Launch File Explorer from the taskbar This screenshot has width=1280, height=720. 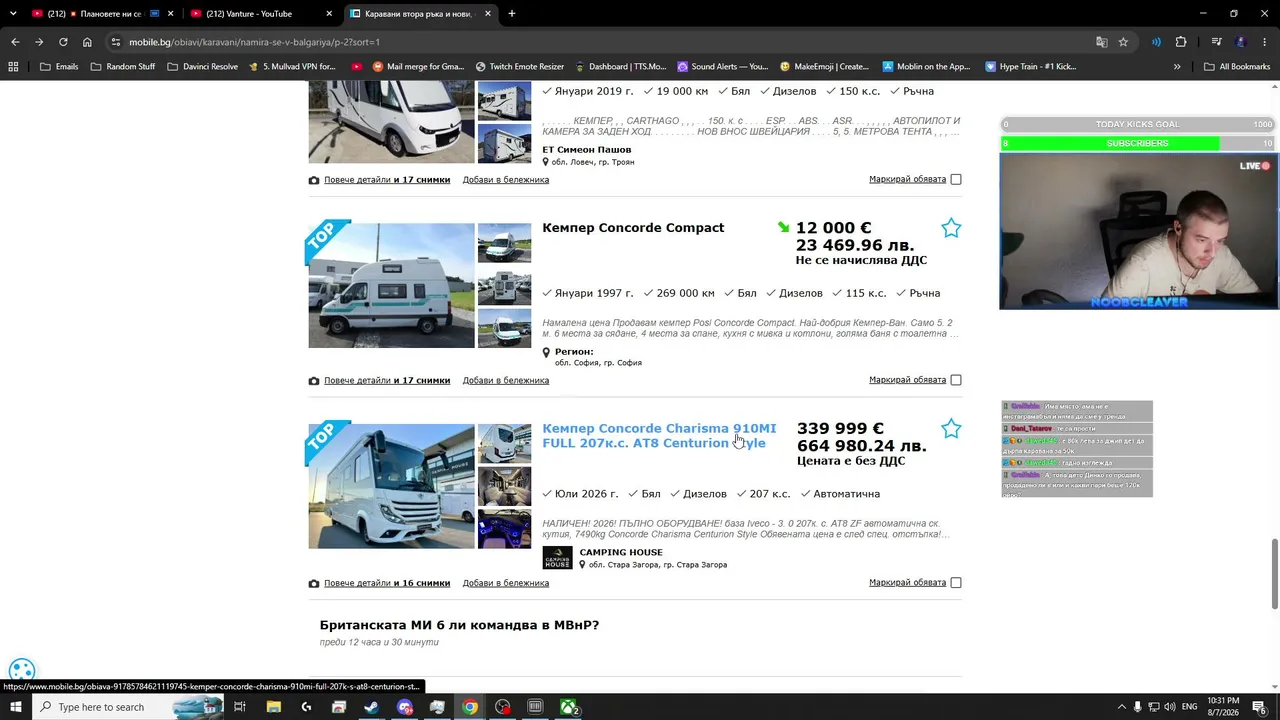(x=273, y=707)
